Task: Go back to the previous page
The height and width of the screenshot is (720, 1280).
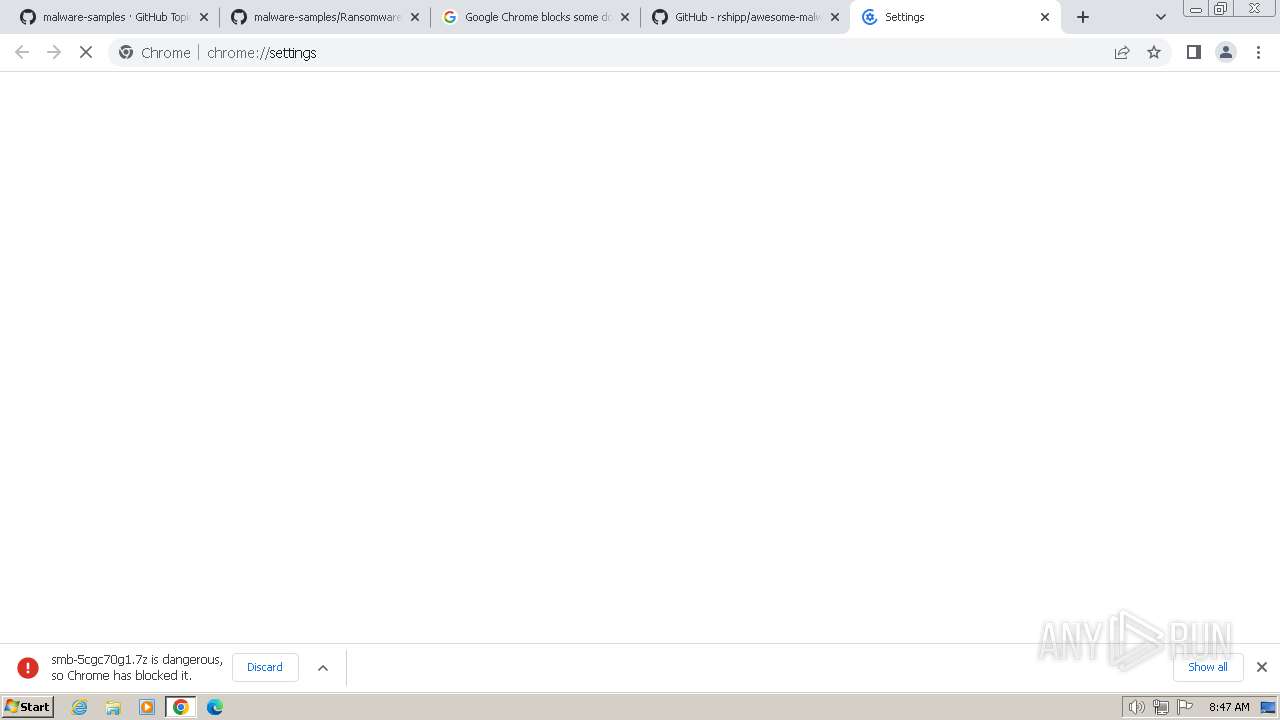Action: (22, 52)
